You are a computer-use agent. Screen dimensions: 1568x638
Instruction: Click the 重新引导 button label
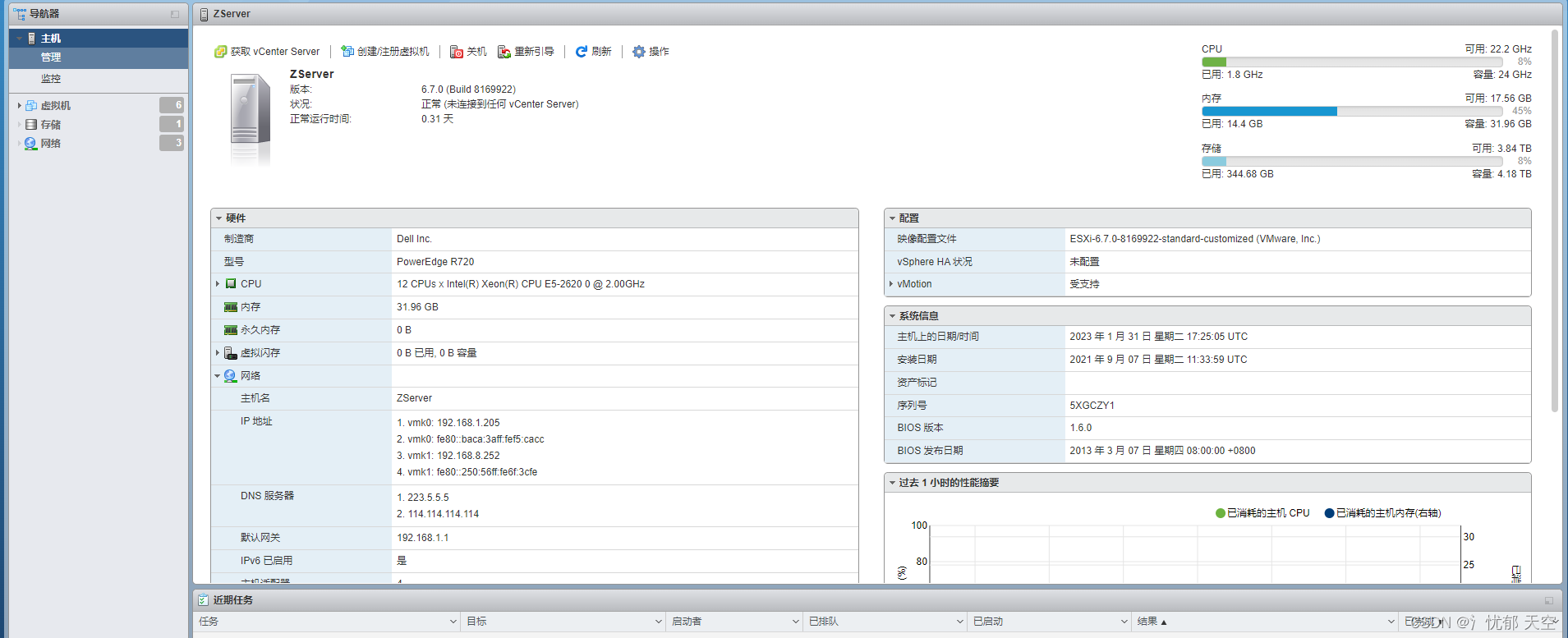[x=534, y=52]
